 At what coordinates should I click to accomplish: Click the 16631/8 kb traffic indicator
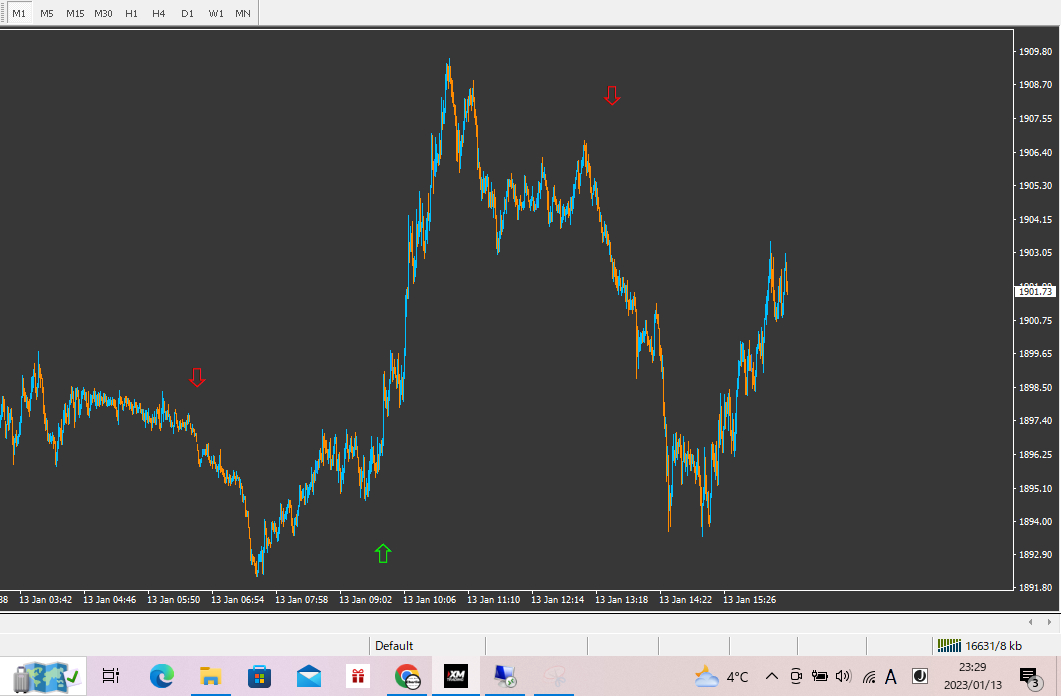pyautogui.click(x=993, y=646)
